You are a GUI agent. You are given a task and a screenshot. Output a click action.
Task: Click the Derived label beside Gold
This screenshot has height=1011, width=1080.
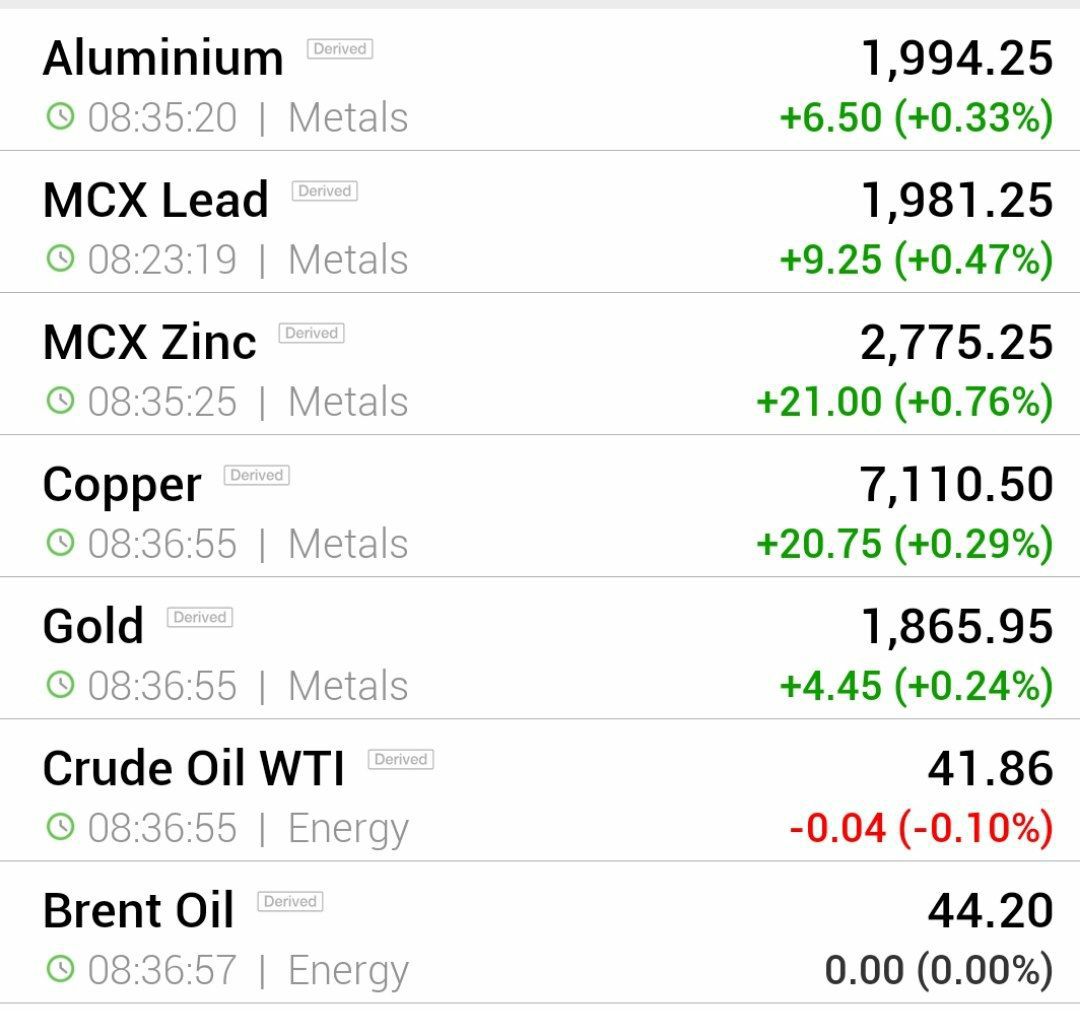pos(200,617)
